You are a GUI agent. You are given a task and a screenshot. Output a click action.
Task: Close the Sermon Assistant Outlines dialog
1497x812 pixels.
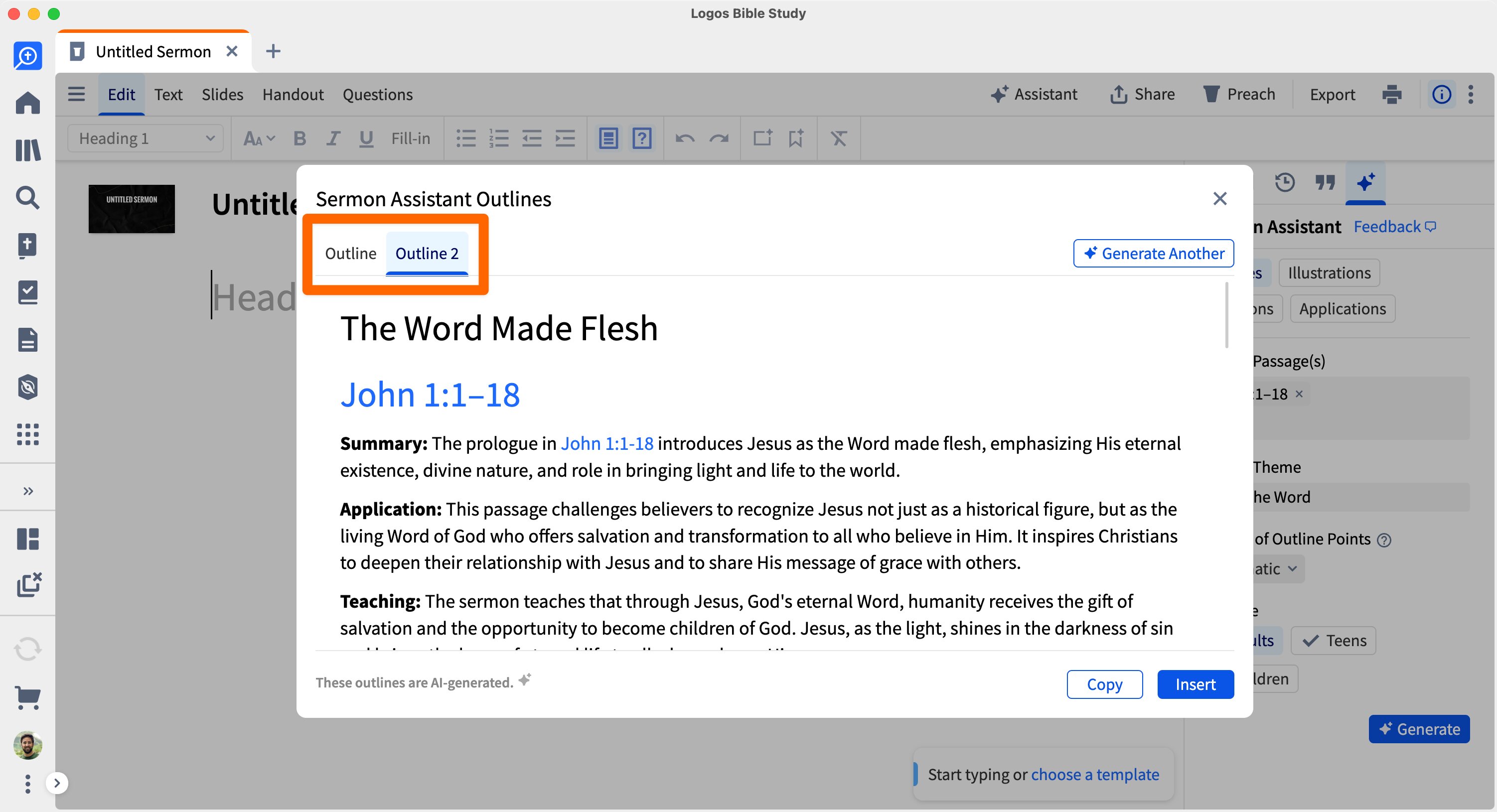coord(1220,199)
